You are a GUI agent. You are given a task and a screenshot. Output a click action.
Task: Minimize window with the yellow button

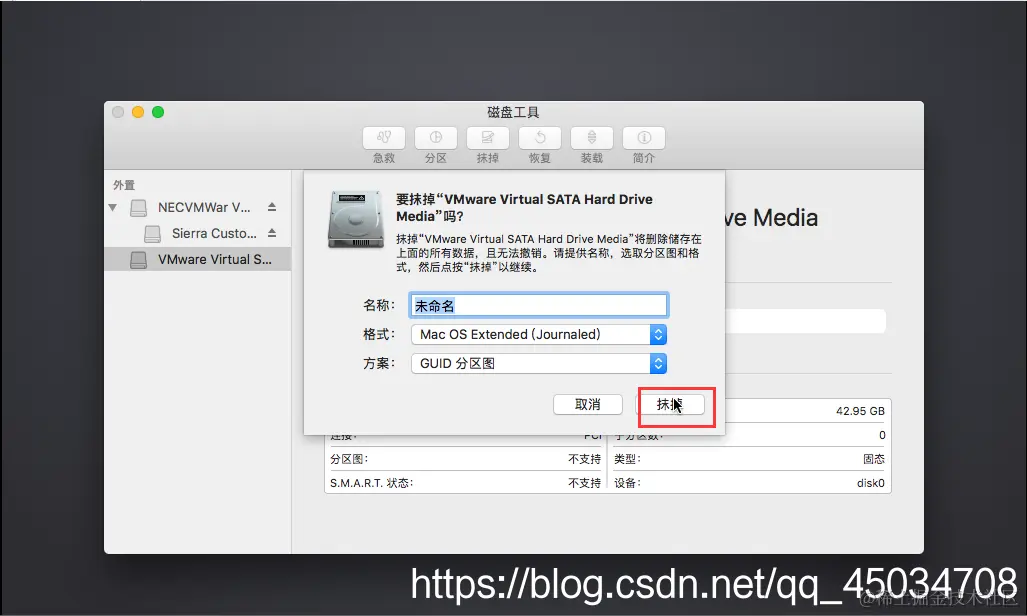138,112
